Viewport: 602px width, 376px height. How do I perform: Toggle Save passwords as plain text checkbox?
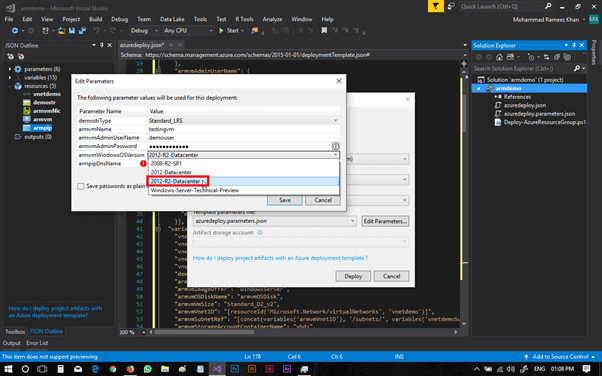(x=81, y=186)
